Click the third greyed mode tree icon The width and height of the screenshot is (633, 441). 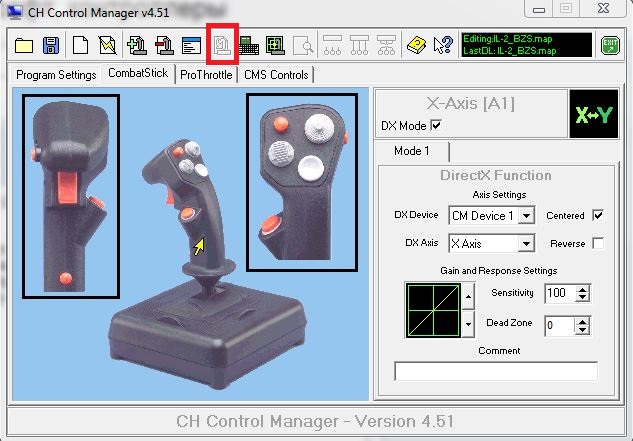386,45
